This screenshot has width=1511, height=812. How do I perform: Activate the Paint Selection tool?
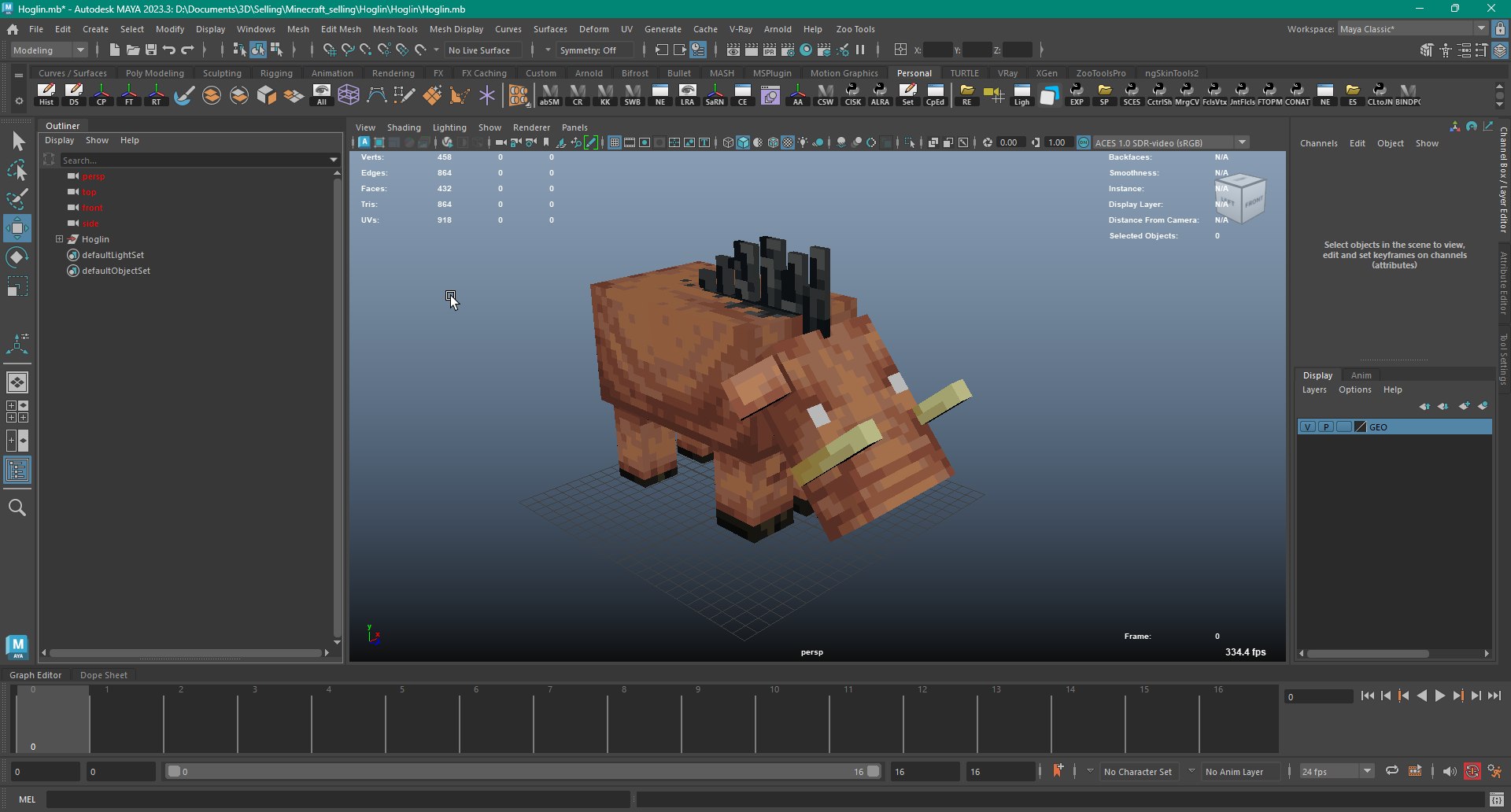(x=17, y=199)
